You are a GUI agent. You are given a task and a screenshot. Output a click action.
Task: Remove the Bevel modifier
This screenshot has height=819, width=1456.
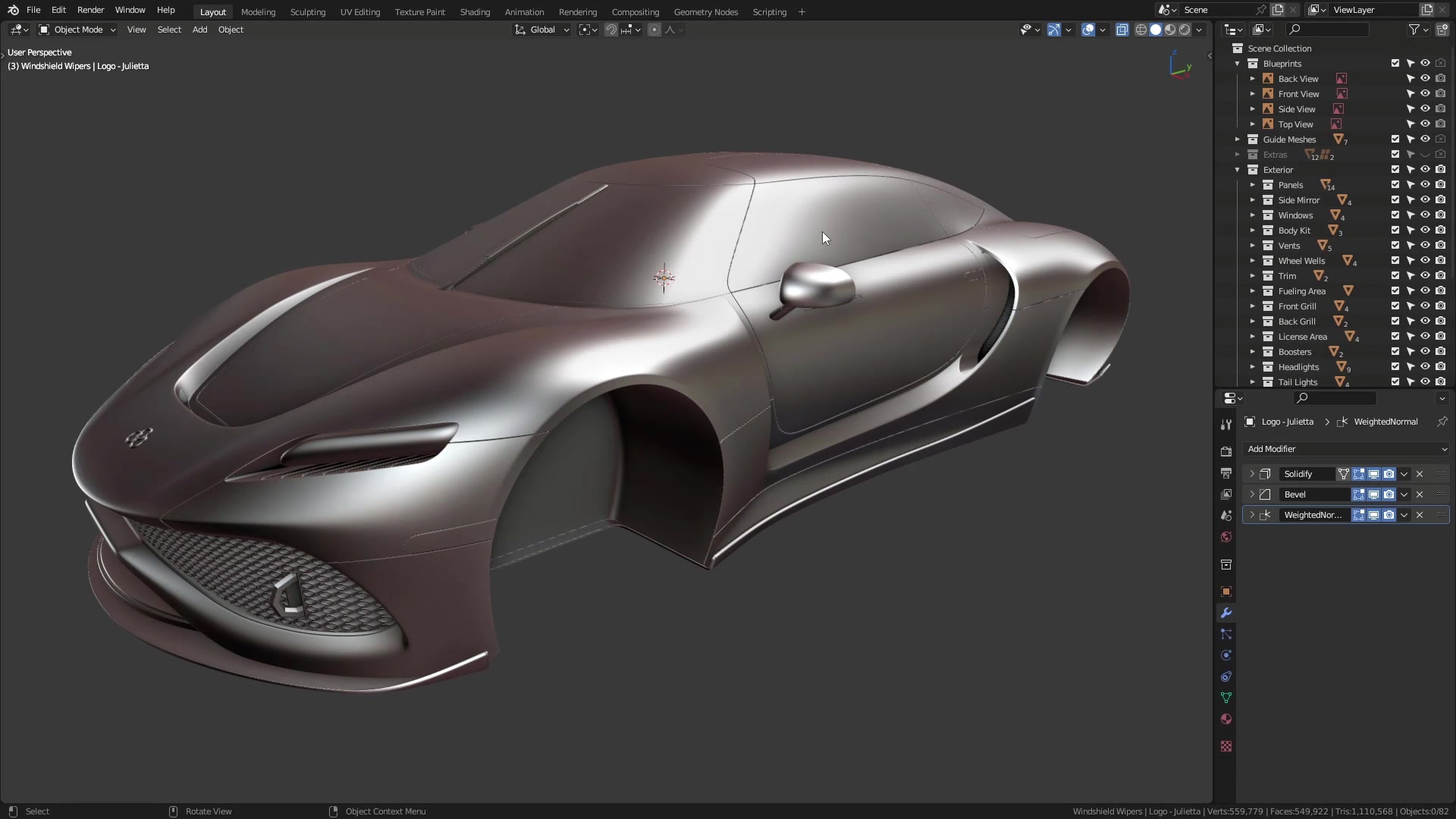(1420, 494)
